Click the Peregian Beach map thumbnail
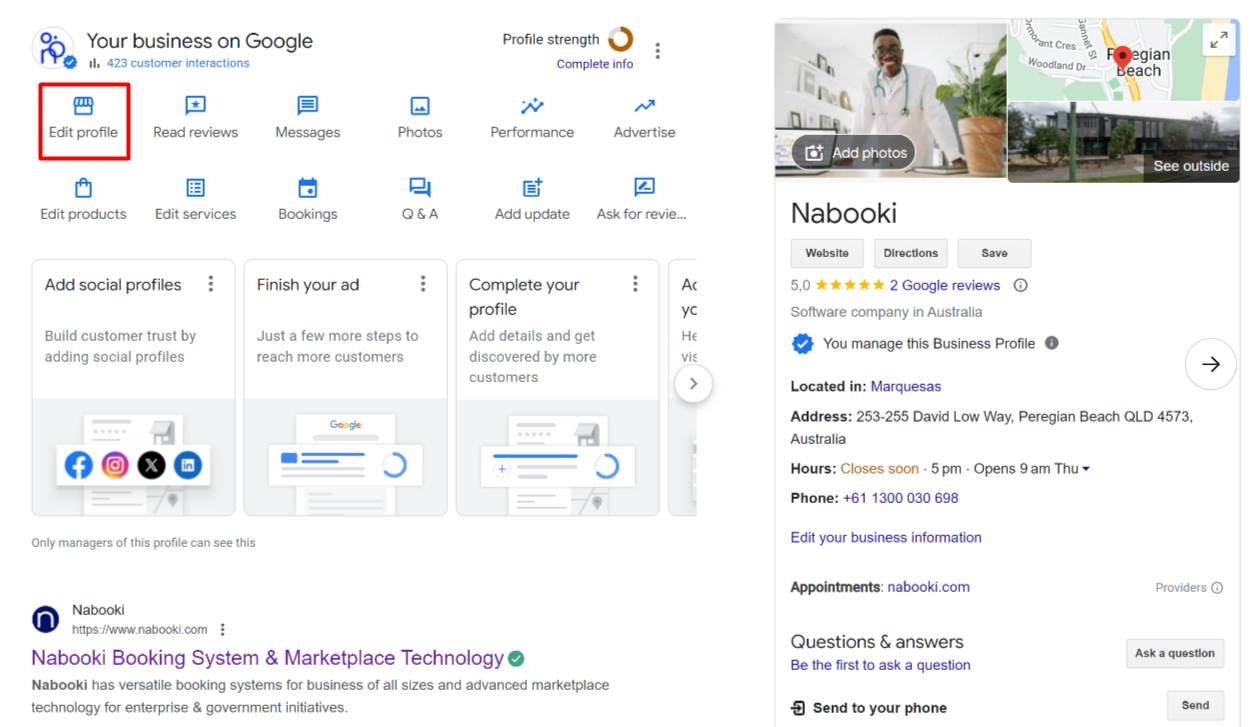 1124,60
